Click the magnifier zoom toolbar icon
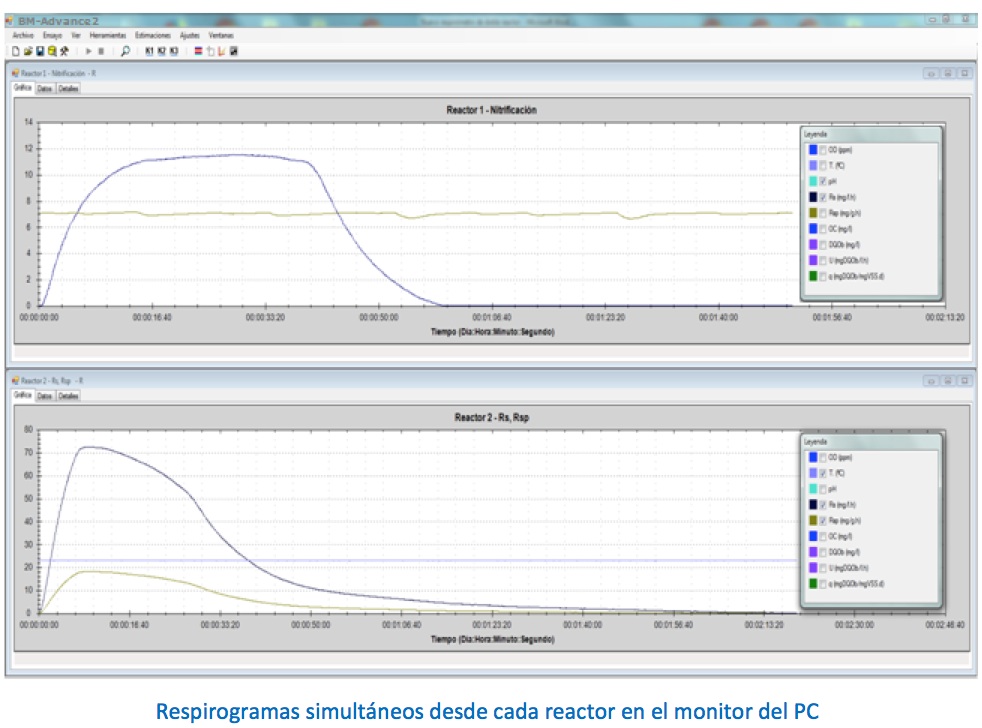 tap(125, 51)
